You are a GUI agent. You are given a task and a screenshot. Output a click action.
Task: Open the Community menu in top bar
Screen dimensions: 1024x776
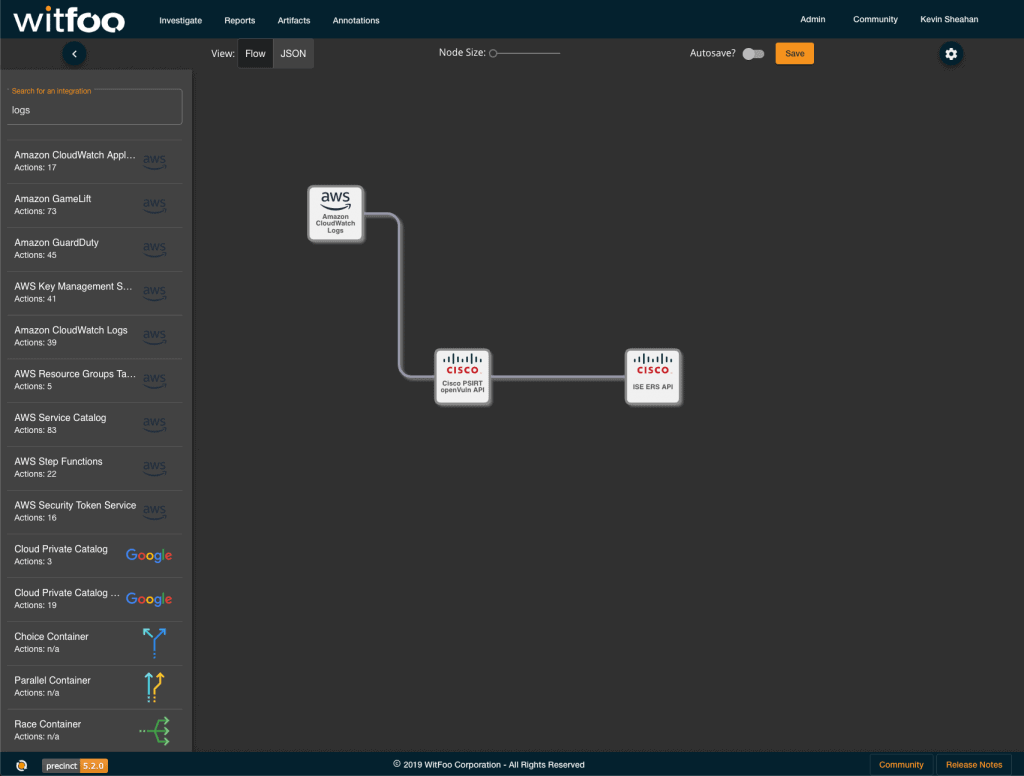(x=875, y=20)
